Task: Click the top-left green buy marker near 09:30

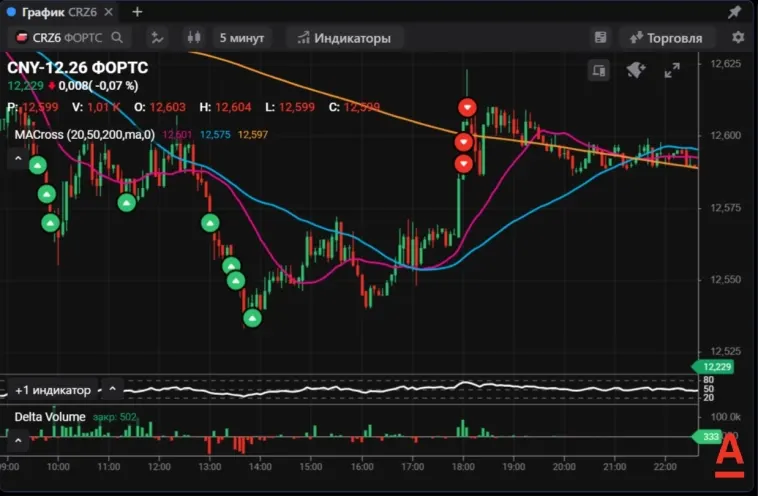Action: [x=38, y=166]
